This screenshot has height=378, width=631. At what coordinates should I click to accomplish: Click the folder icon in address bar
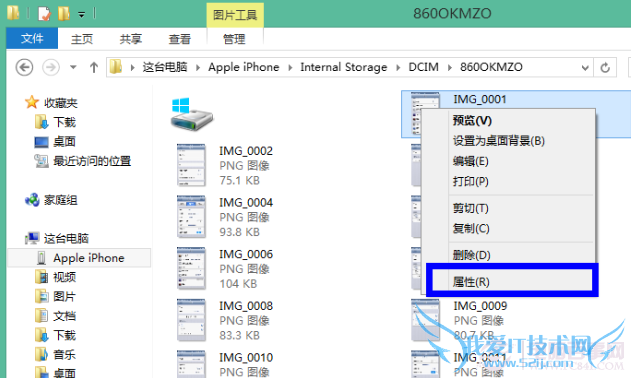tap(116, 67)
